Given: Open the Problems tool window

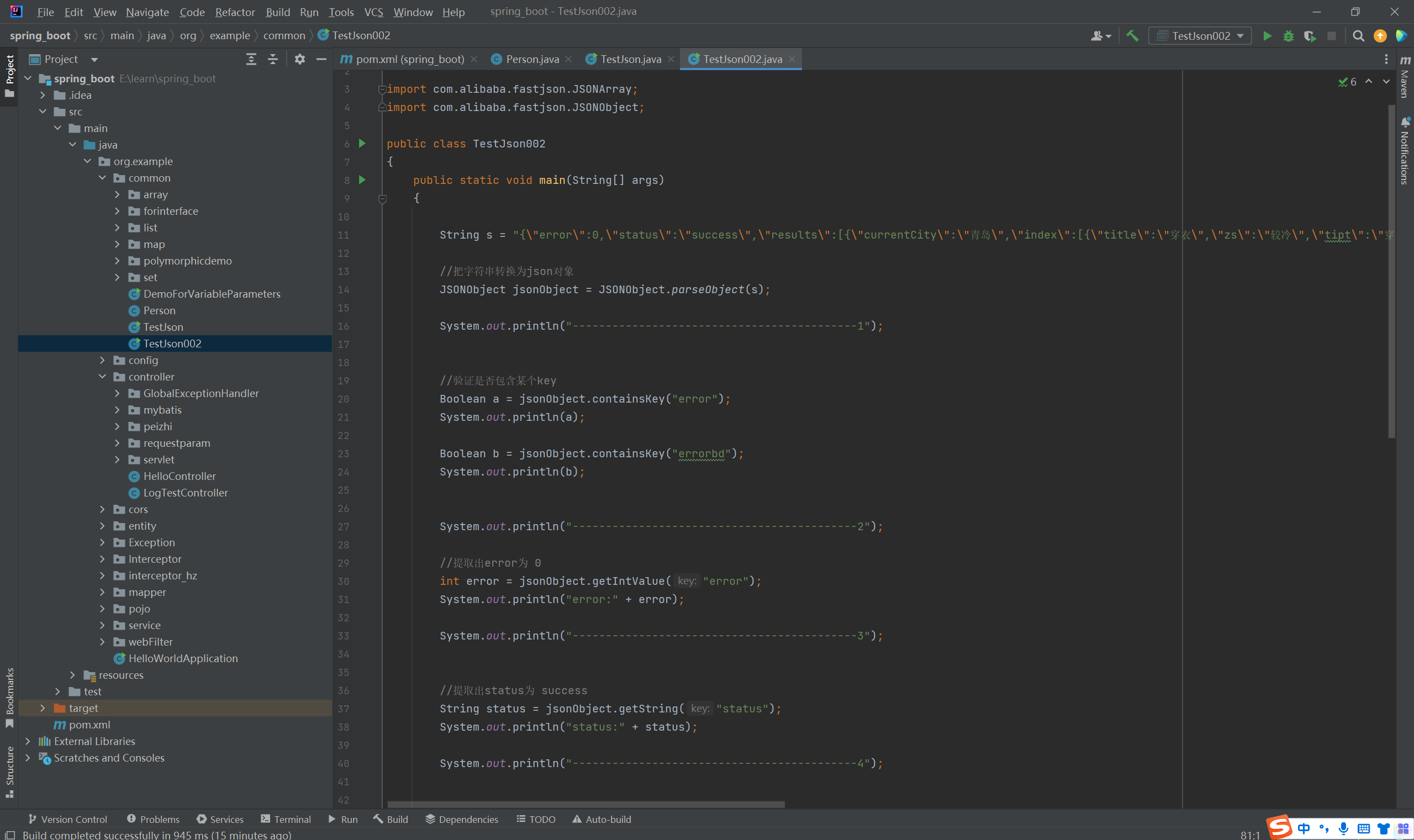Looking at the screenshot, I should (153, 819).
